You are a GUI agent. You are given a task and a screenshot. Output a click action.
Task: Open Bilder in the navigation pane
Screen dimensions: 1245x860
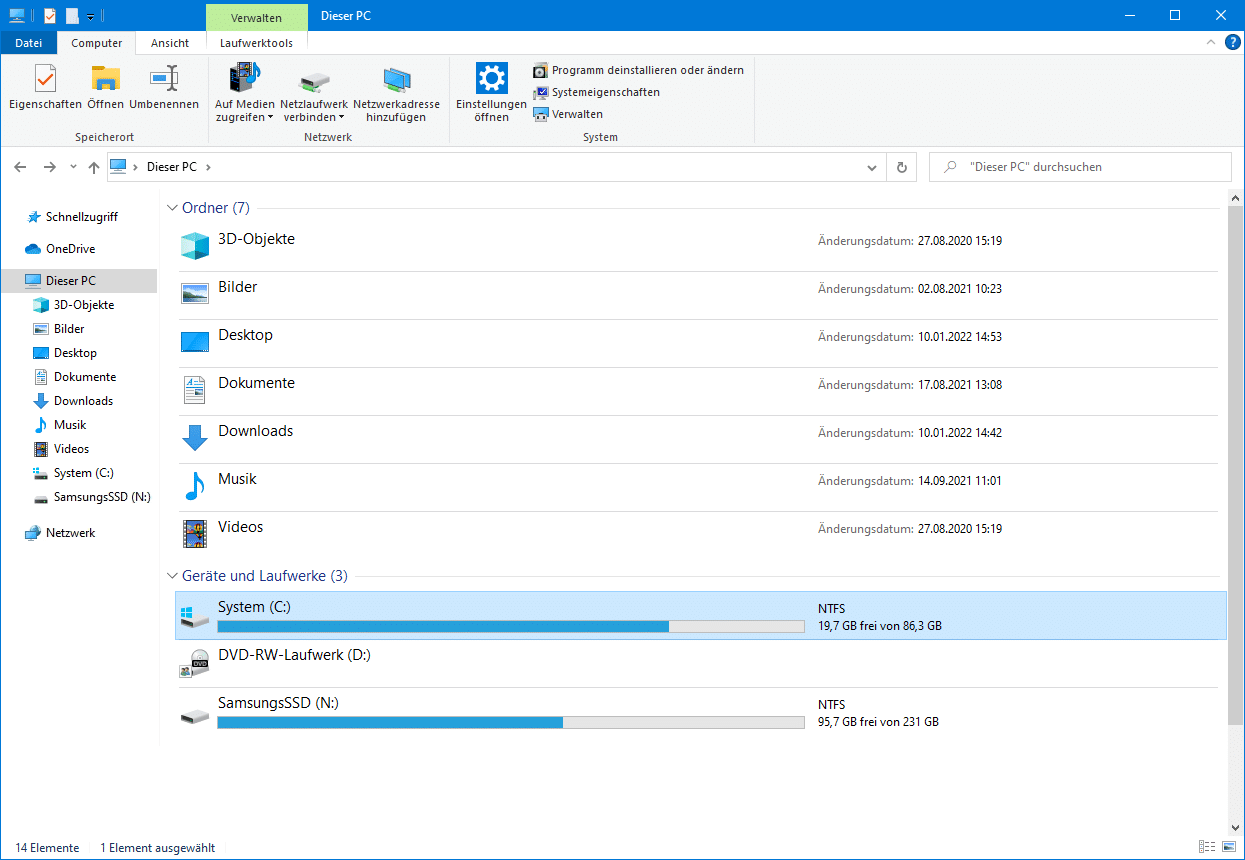[58, 329]
